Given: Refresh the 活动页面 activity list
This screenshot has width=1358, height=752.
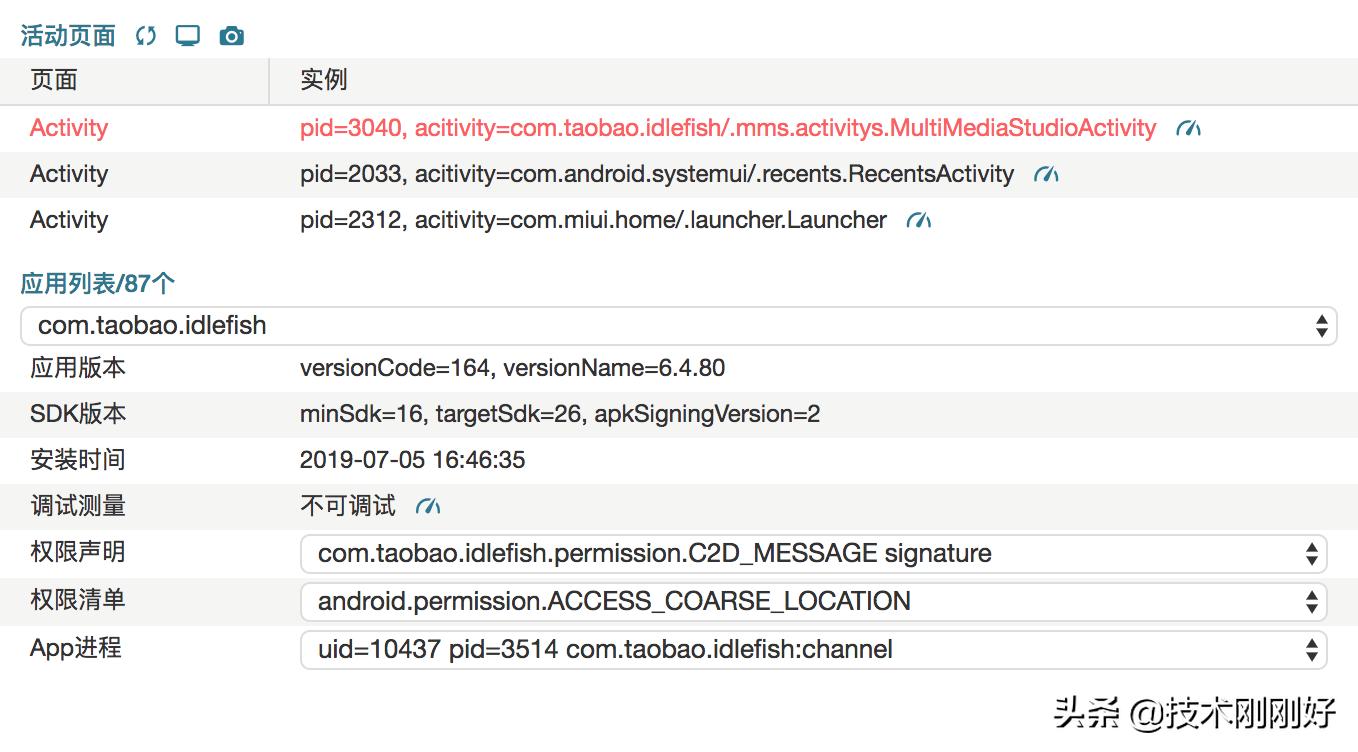Looking at the screenshot, I should [x=146, y=33].
